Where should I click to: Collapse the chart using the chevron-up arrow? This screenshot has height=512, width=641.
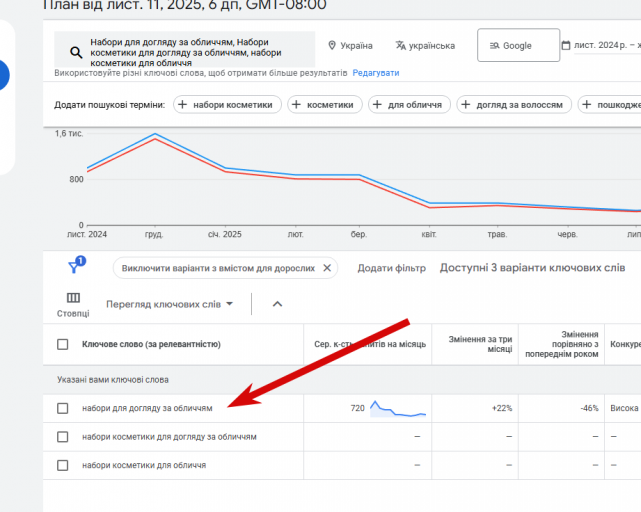tap(277, 304)
